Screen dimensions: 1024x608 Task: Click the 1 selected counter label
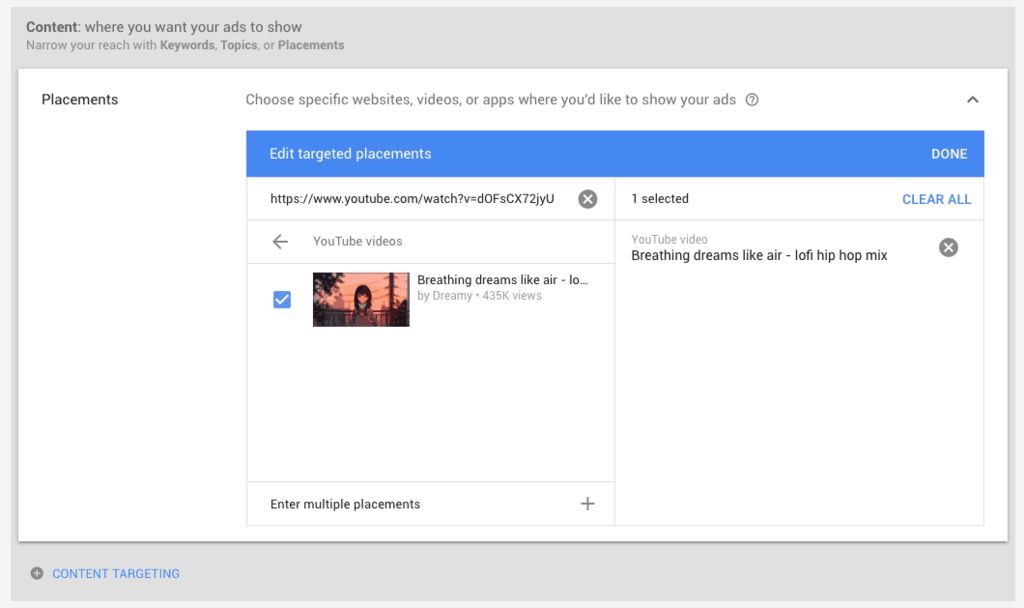(660, 199)
